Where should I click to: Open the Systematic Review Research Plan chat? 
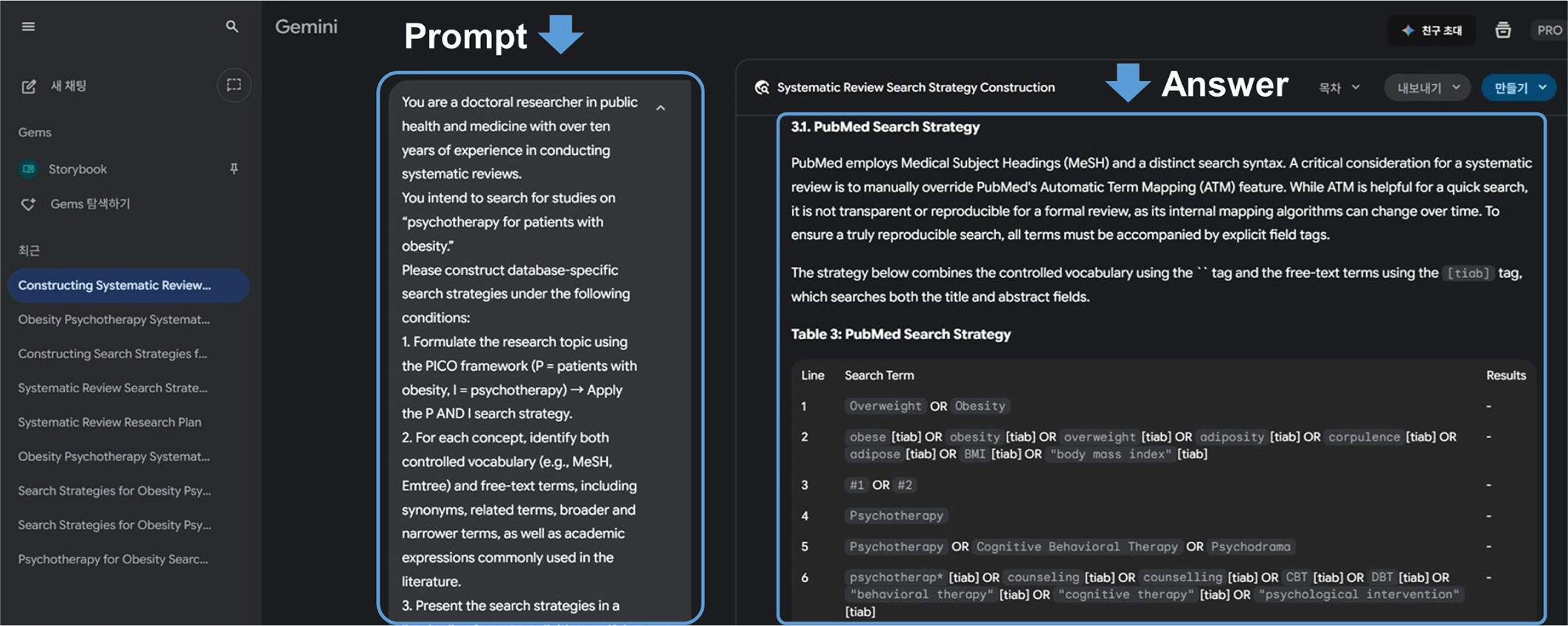tap(110, 422)
